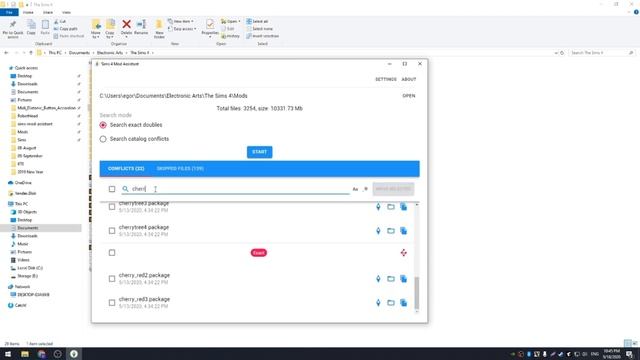Toggle case-sensitive search (Aa) option
The width and height of the screenshot is (640, 360).
[x=355, y=189]
